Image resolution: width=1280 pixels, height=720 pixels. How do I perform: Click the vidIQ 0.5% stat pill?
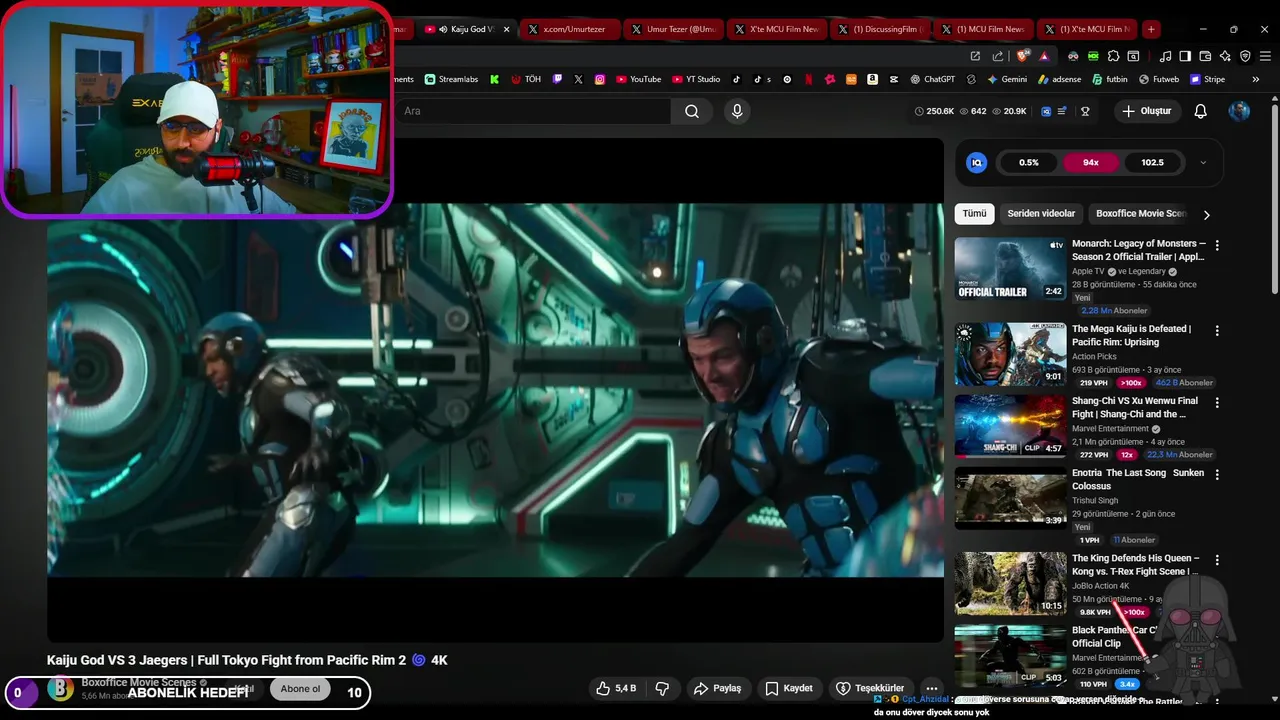[1029, 162]
